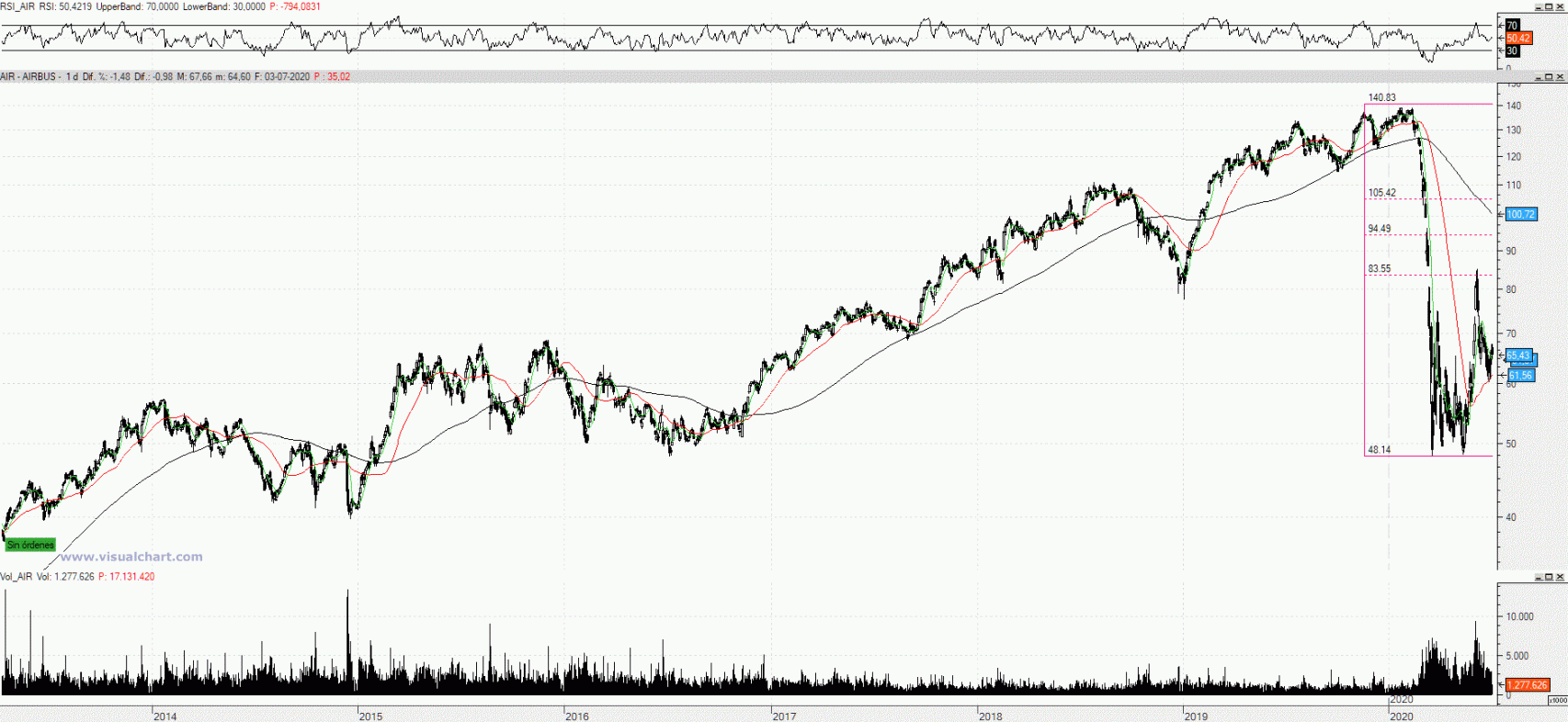Click the red 'P: -794,0831' value

pyautogui.click(x=295, y=6)
